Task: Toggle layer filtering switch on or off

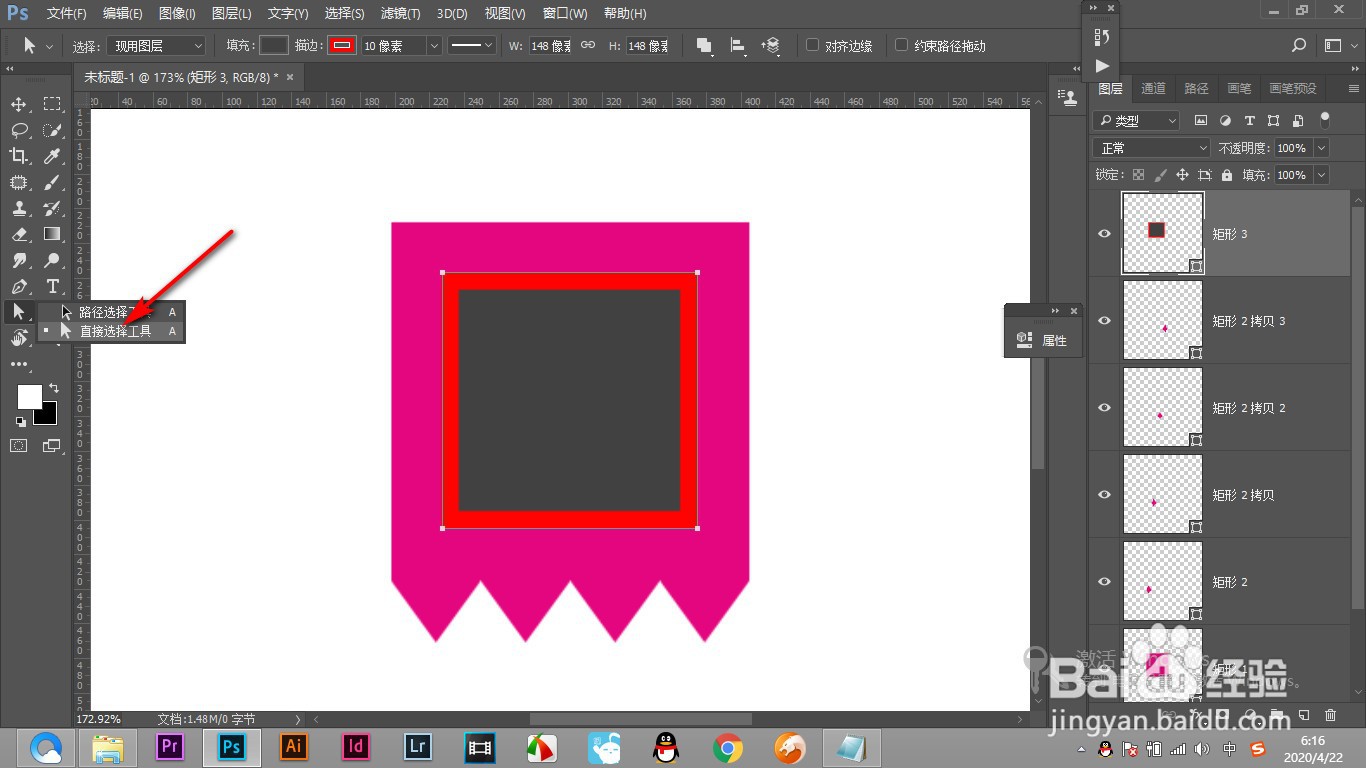Action: coord(1325,119)
